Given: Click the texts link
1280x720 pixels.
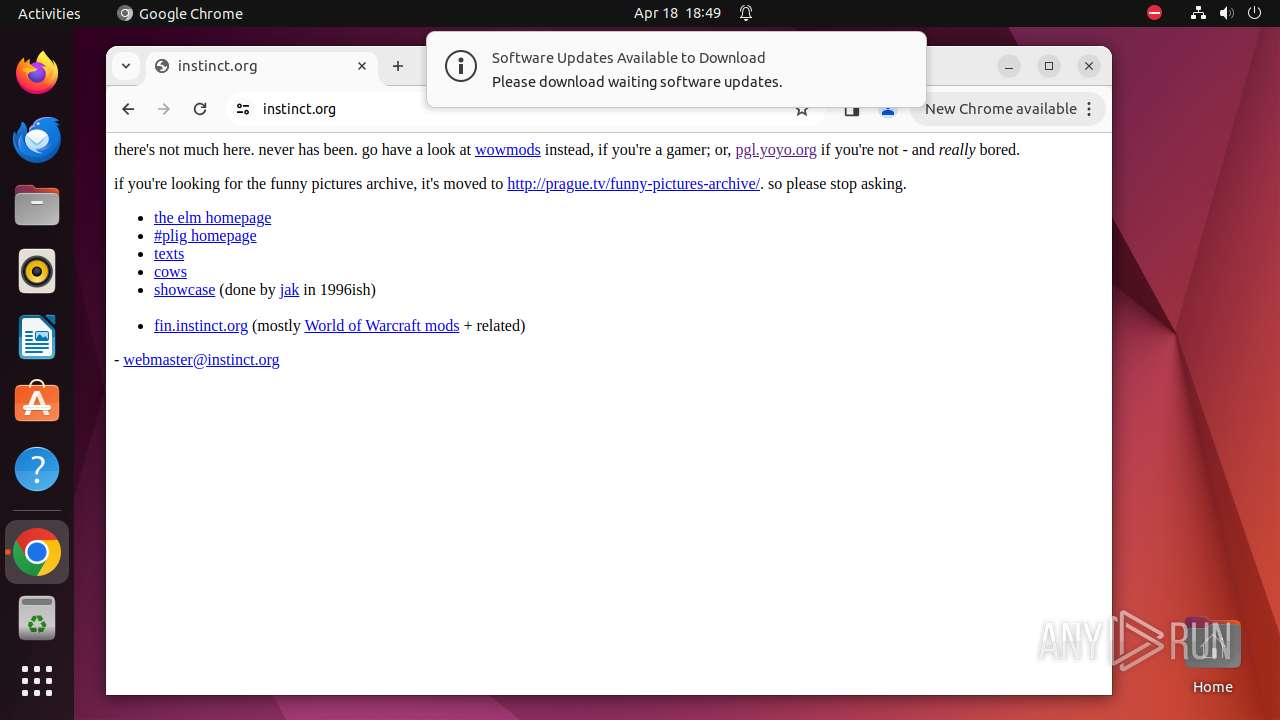Looking at the screenshot, I should point(169,254).
